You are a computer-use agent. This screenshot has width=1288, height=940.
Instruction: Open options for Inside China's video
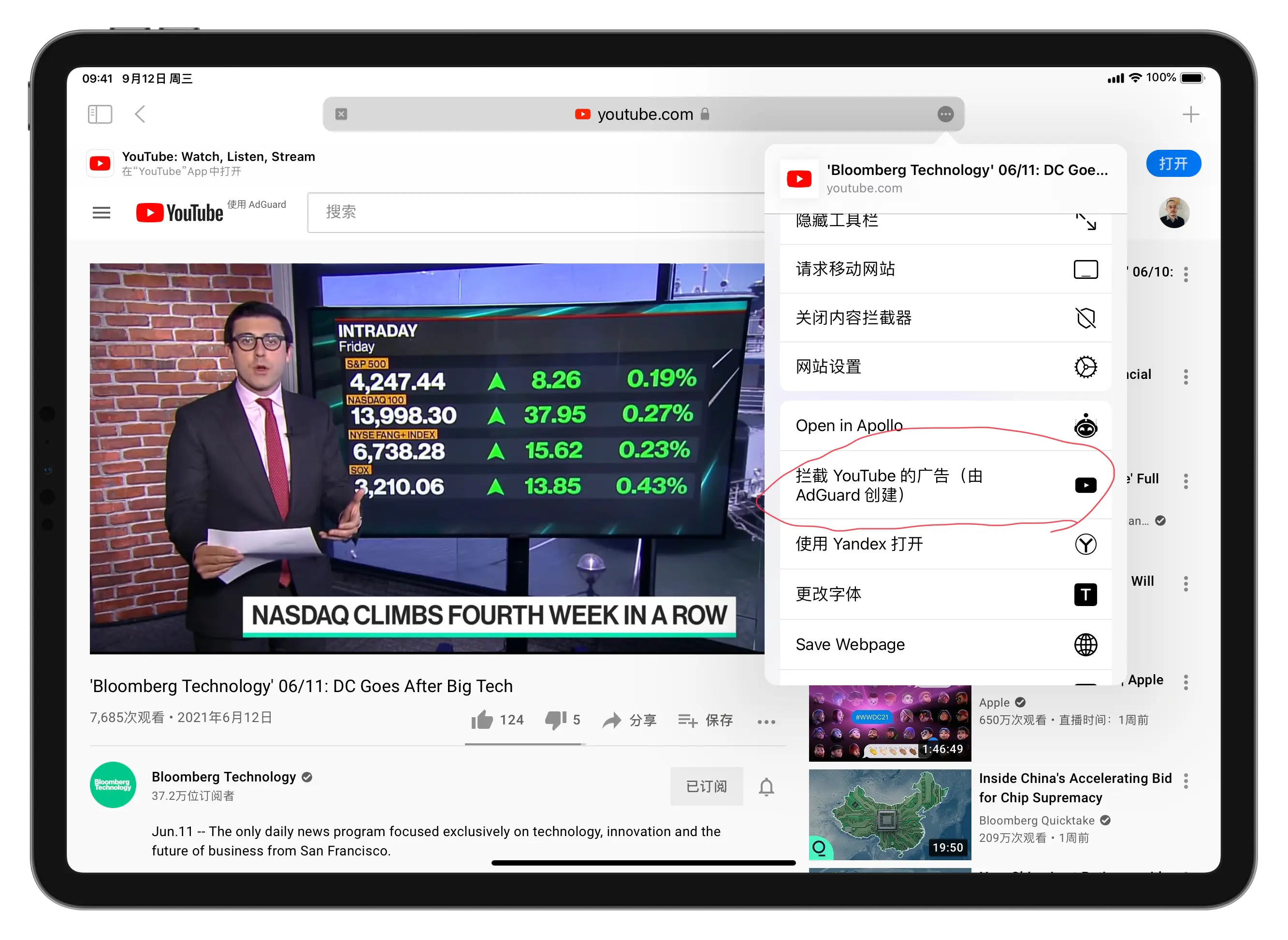pyautogui.click(x=1186, y=781)
